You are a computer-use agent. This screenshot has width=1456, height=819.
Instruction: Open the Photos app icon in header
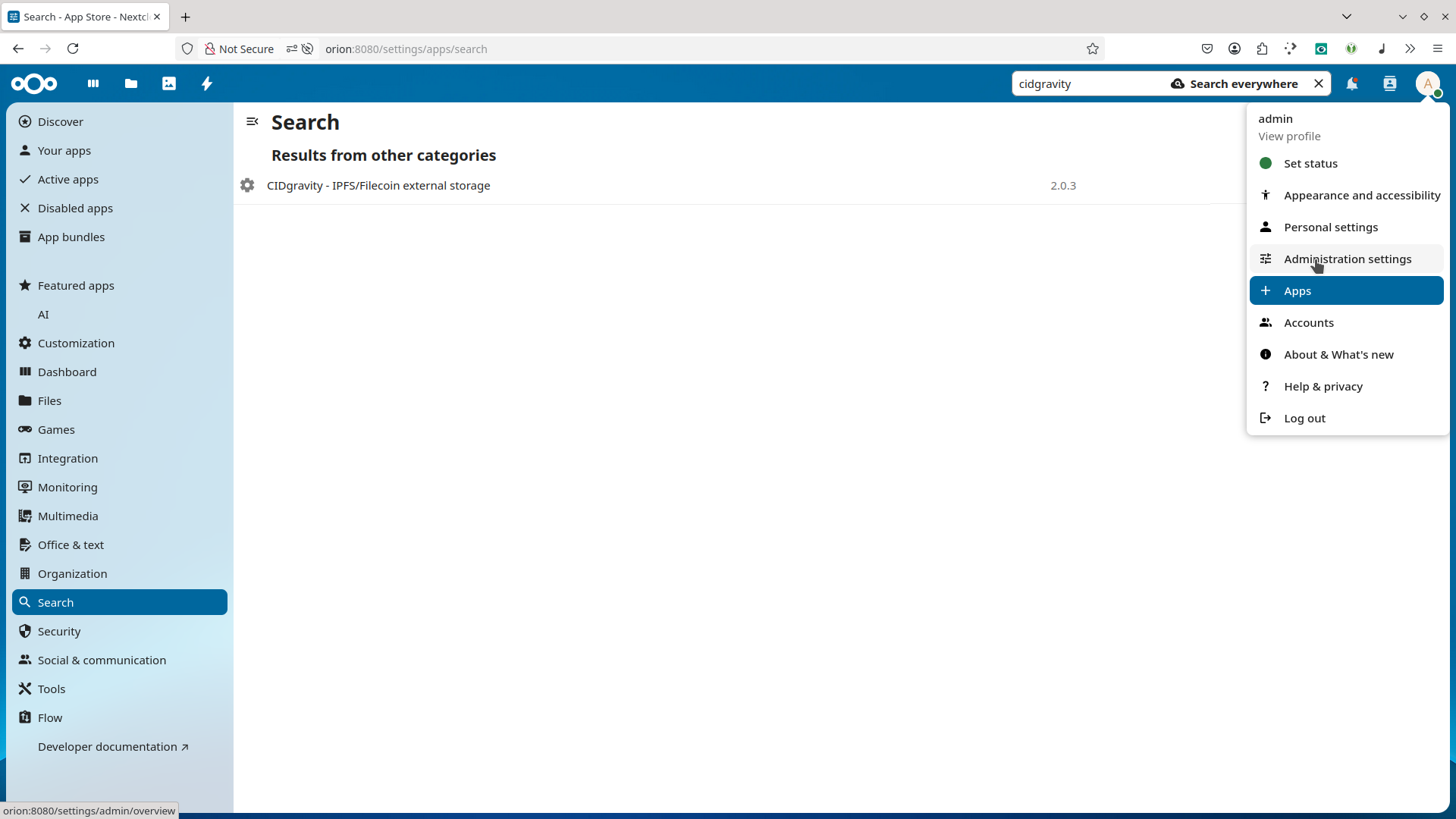point(169,83)
